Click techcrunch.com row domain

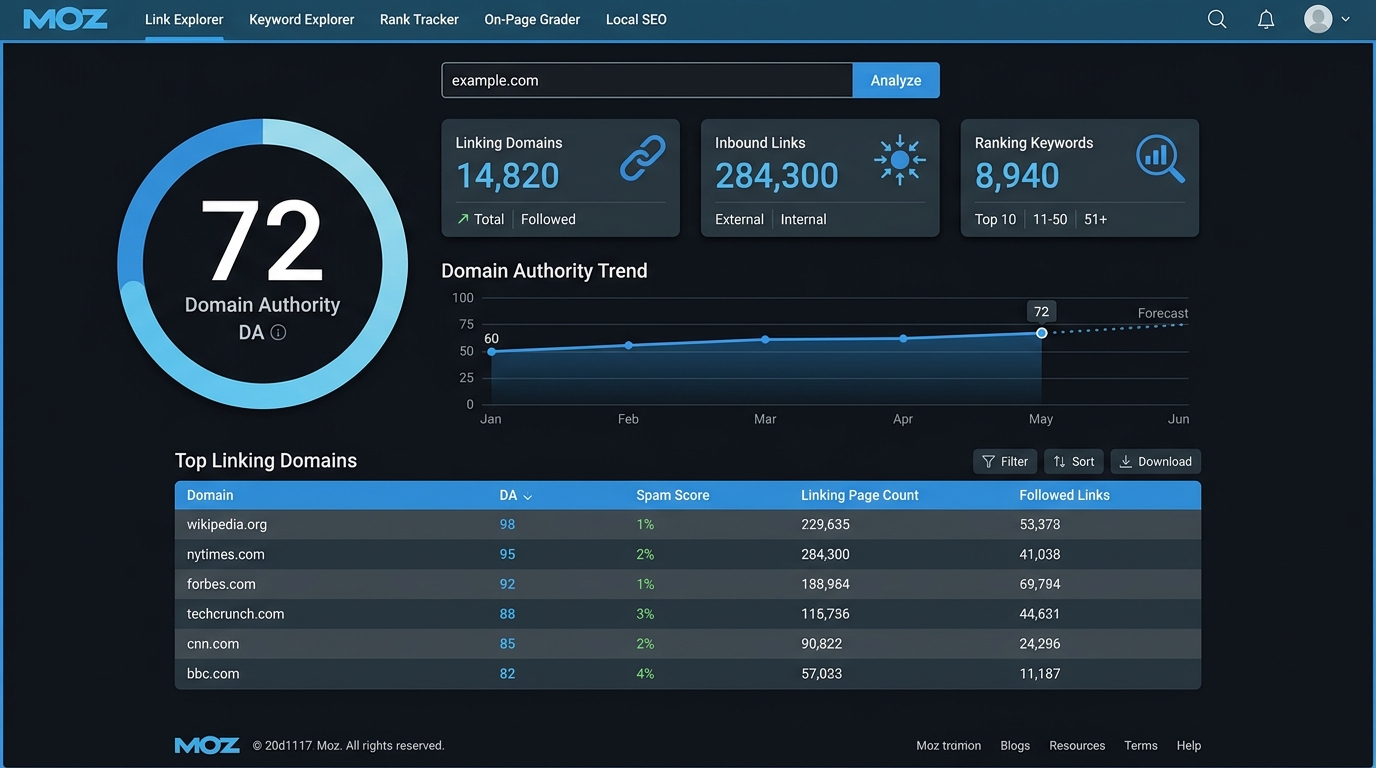[x=236, y=614]
